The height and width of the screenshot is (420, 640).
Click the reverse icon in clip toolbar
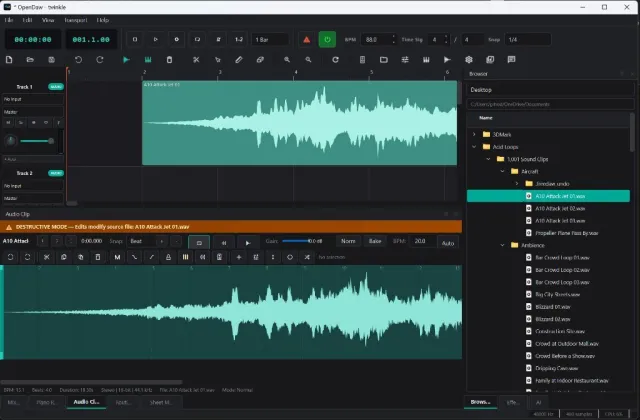[202, 257]
